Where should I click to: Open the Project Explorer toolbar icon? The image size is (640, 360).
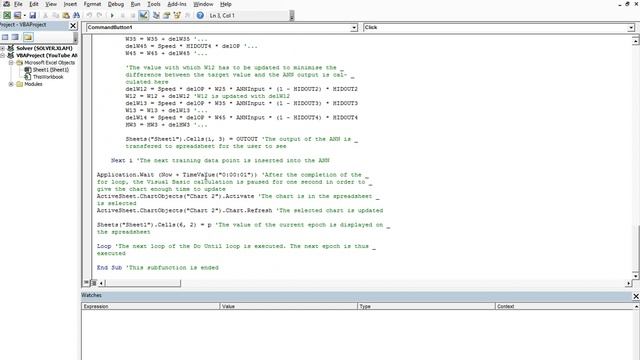coord(156,16)
